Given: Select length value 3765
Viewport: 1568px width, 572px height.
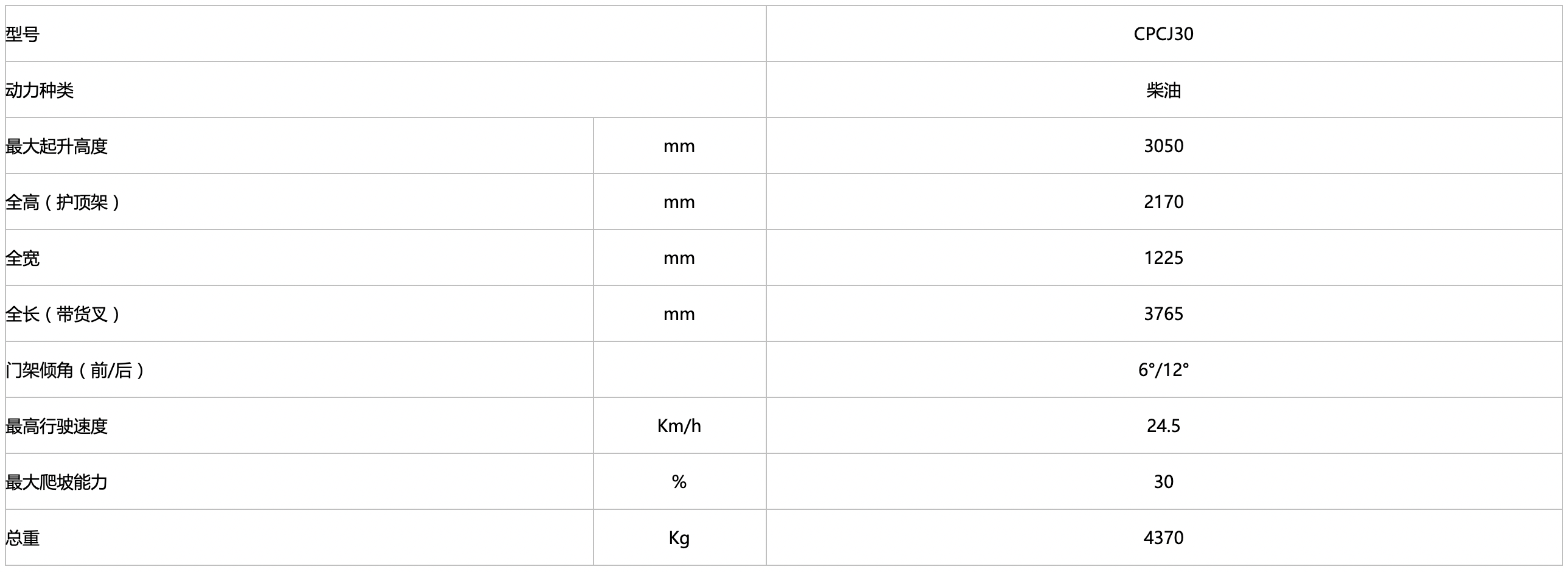Looking at the screenshot, I should point(1163,314).
